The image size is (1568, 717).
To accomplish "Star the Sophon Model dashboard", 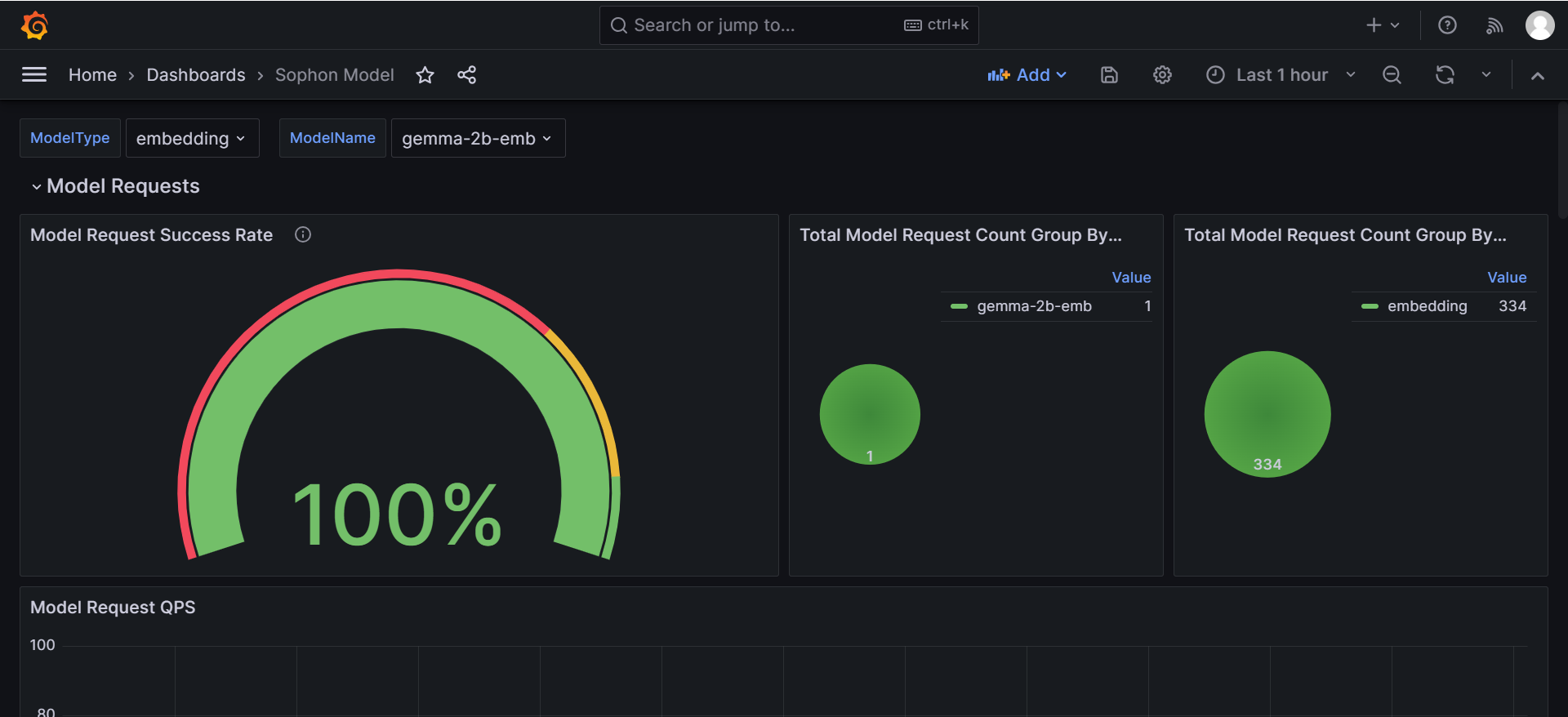I will point(425,75).
